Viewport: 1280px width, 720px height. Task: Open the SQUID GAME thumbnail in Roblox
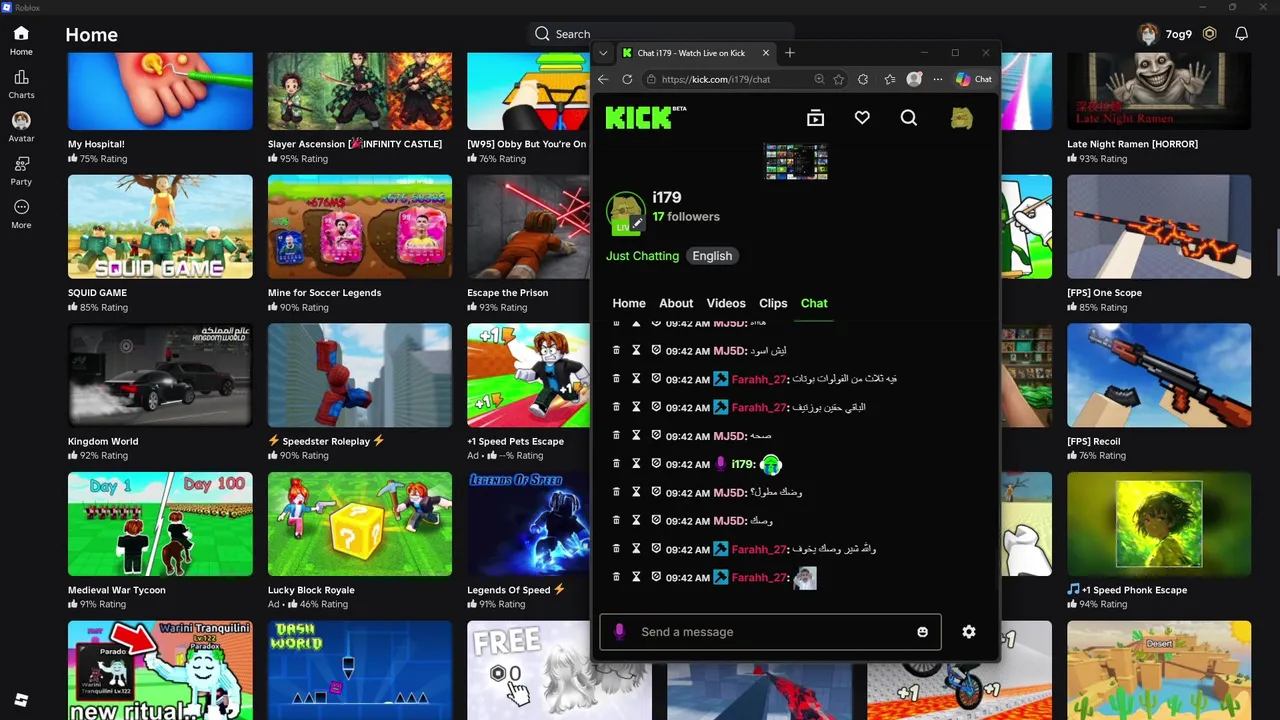click(160, 227)
